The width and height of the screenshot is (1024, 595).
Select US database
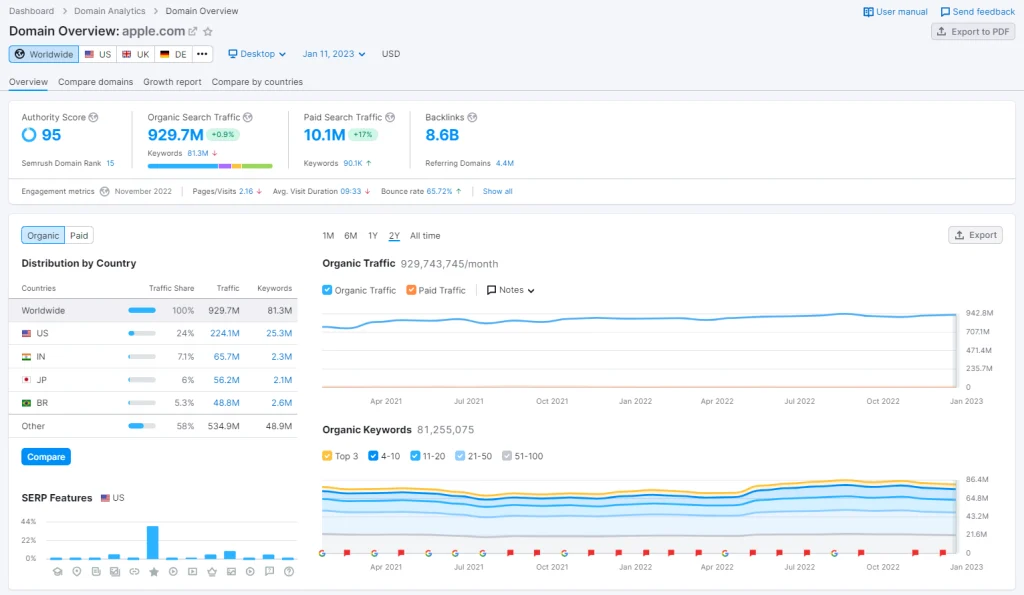click(98, 54)
